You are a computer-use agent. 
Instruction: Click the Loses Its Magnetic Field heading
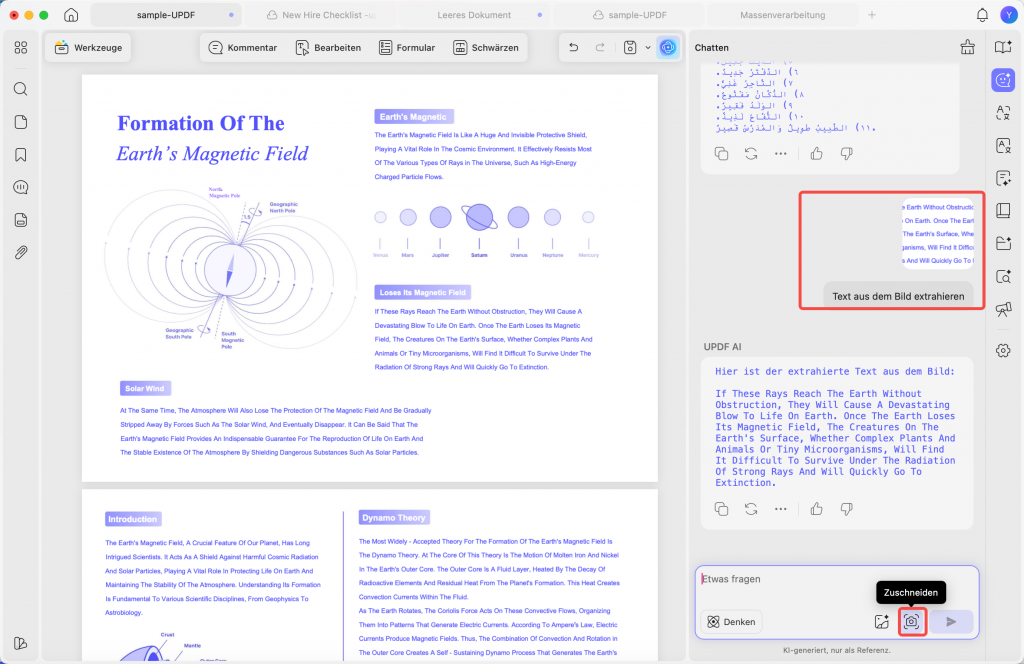pos(423,292)
